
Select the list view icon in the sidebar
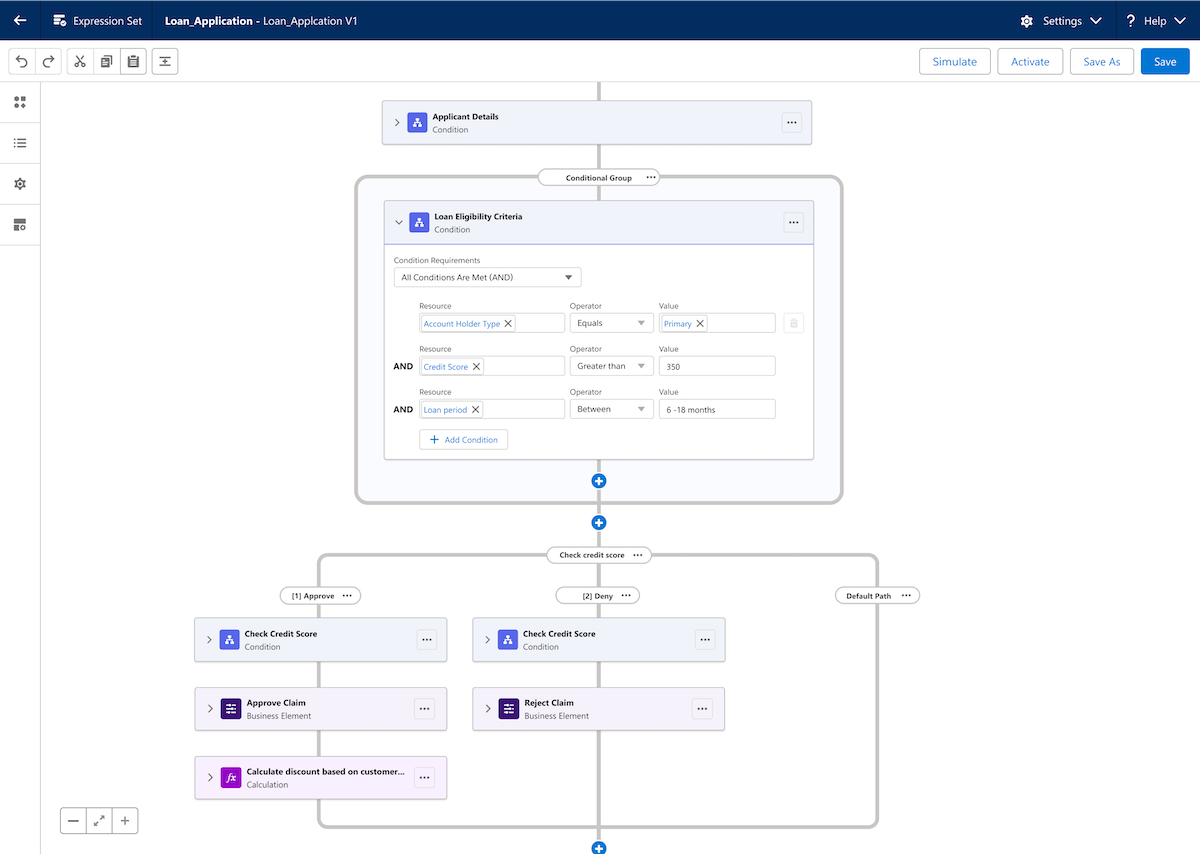pos(20,143)
